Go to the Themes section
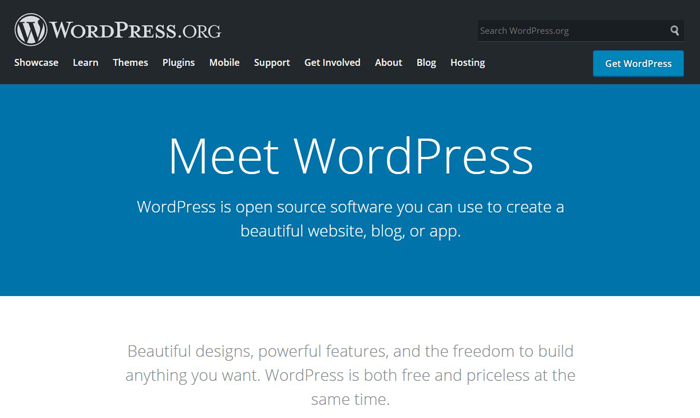 [130, 63]
